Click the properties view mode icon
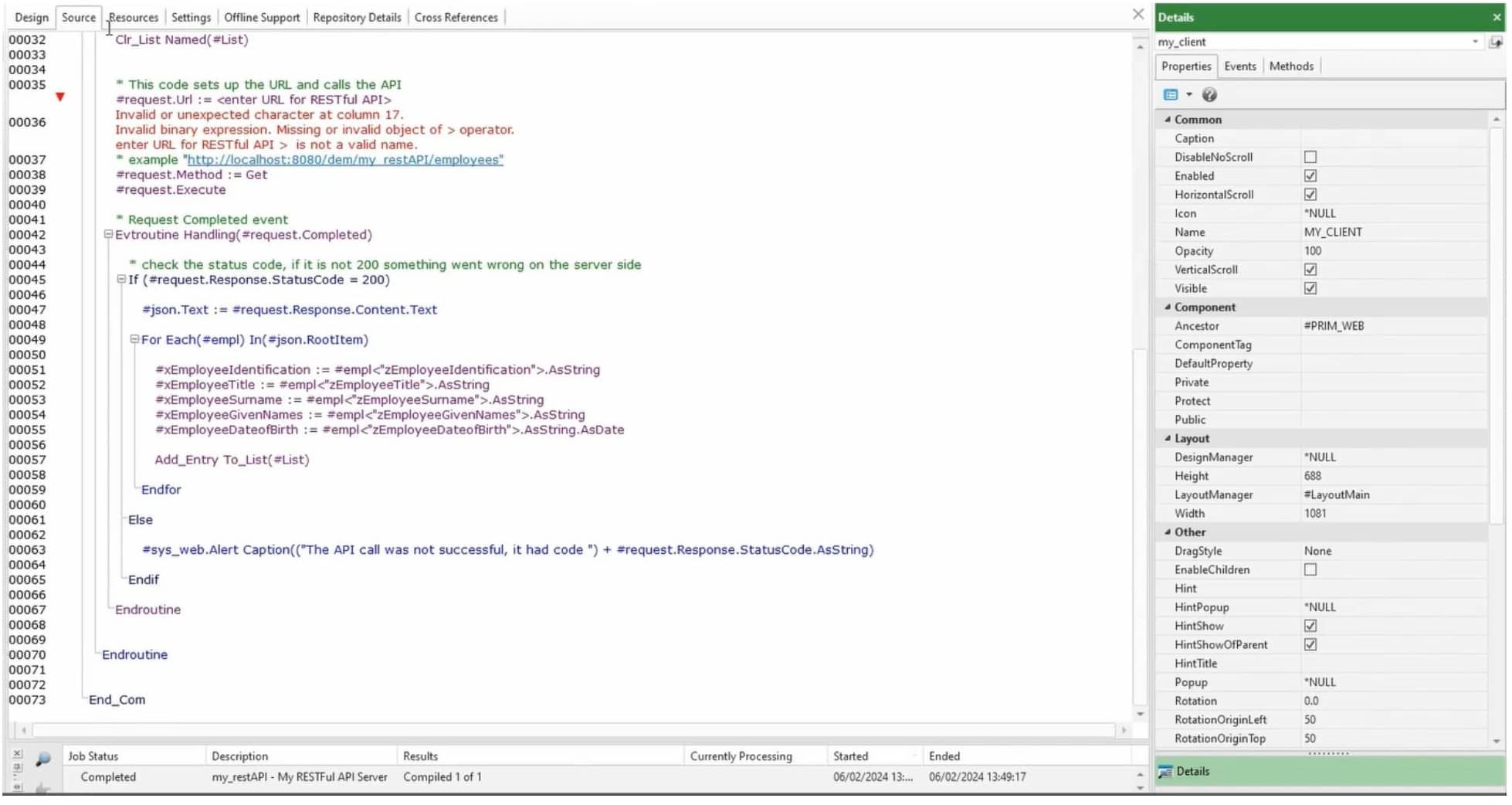1512x805 pixels. coord(1171,94)
